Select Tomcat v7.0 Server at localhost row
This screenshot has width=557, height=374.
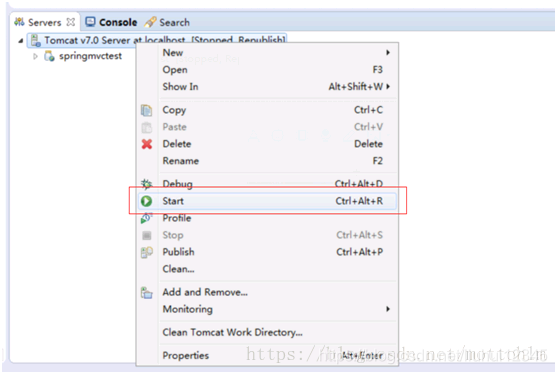click(x=157, y=40)
